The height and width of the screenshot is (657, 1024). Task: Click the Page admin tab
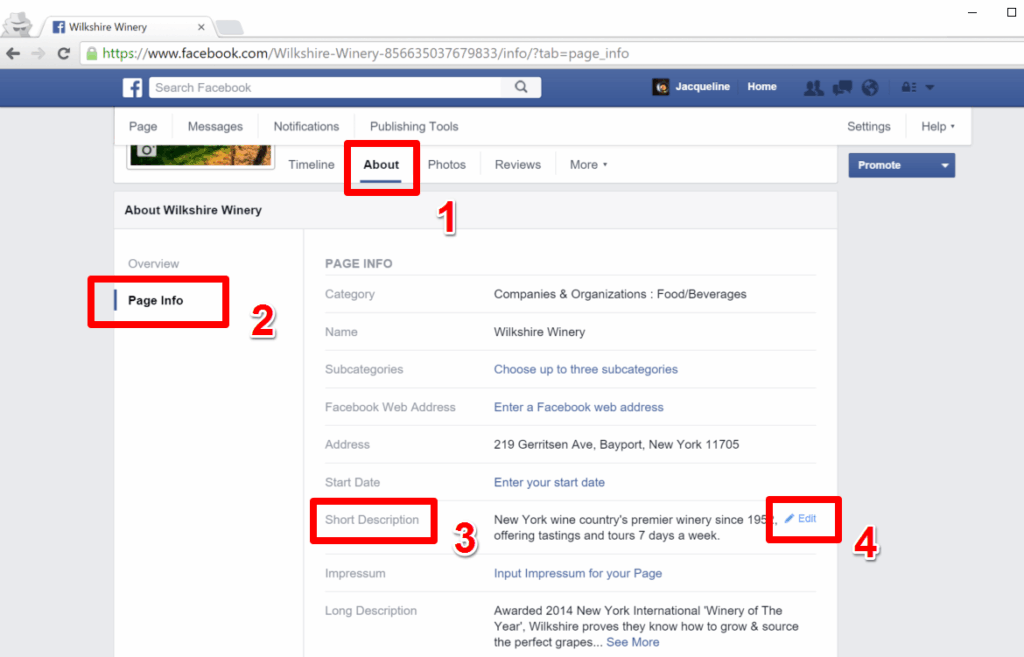[x=143, y=127]
